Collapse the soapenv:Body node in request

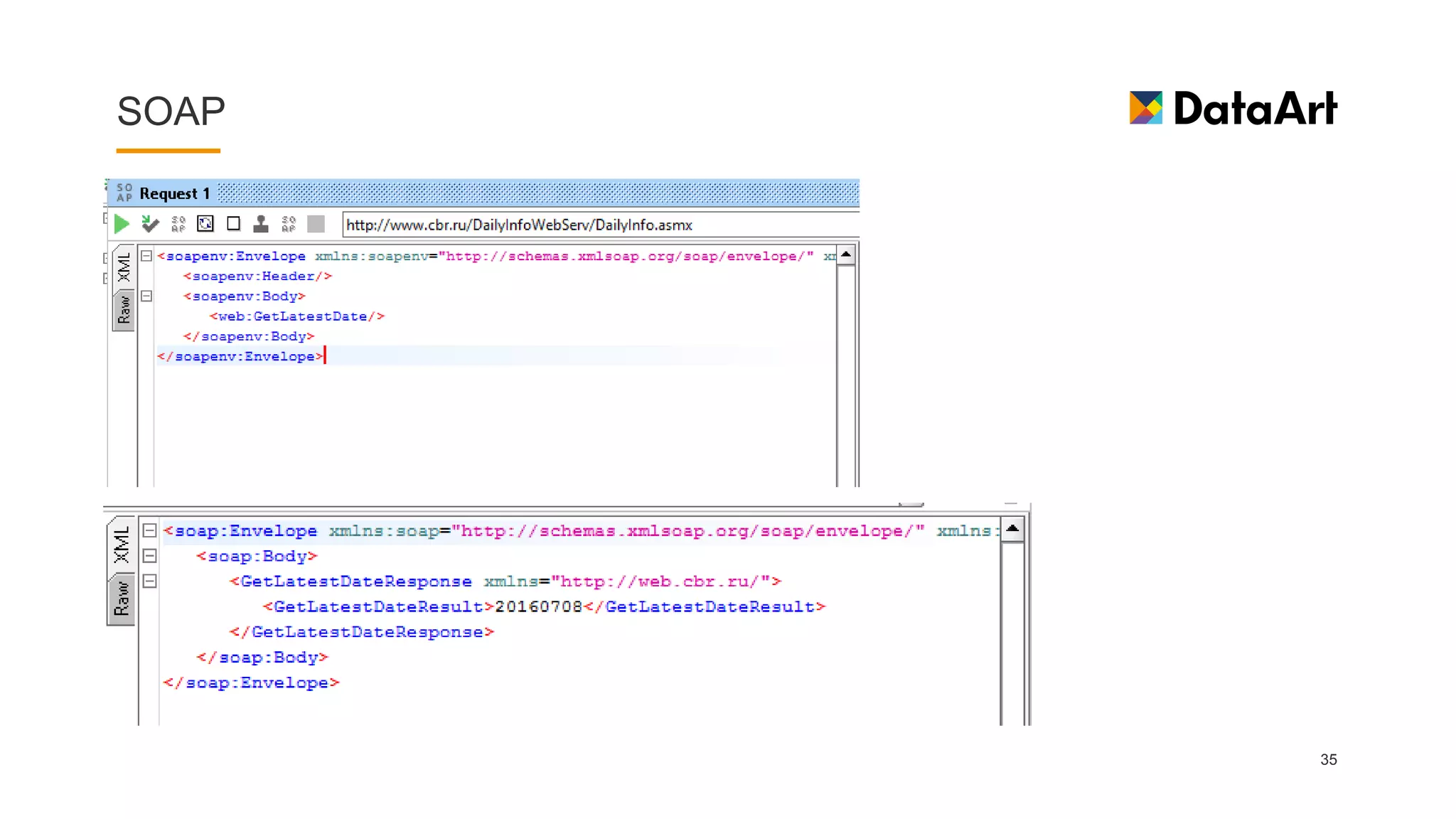[x=146, y=296]
